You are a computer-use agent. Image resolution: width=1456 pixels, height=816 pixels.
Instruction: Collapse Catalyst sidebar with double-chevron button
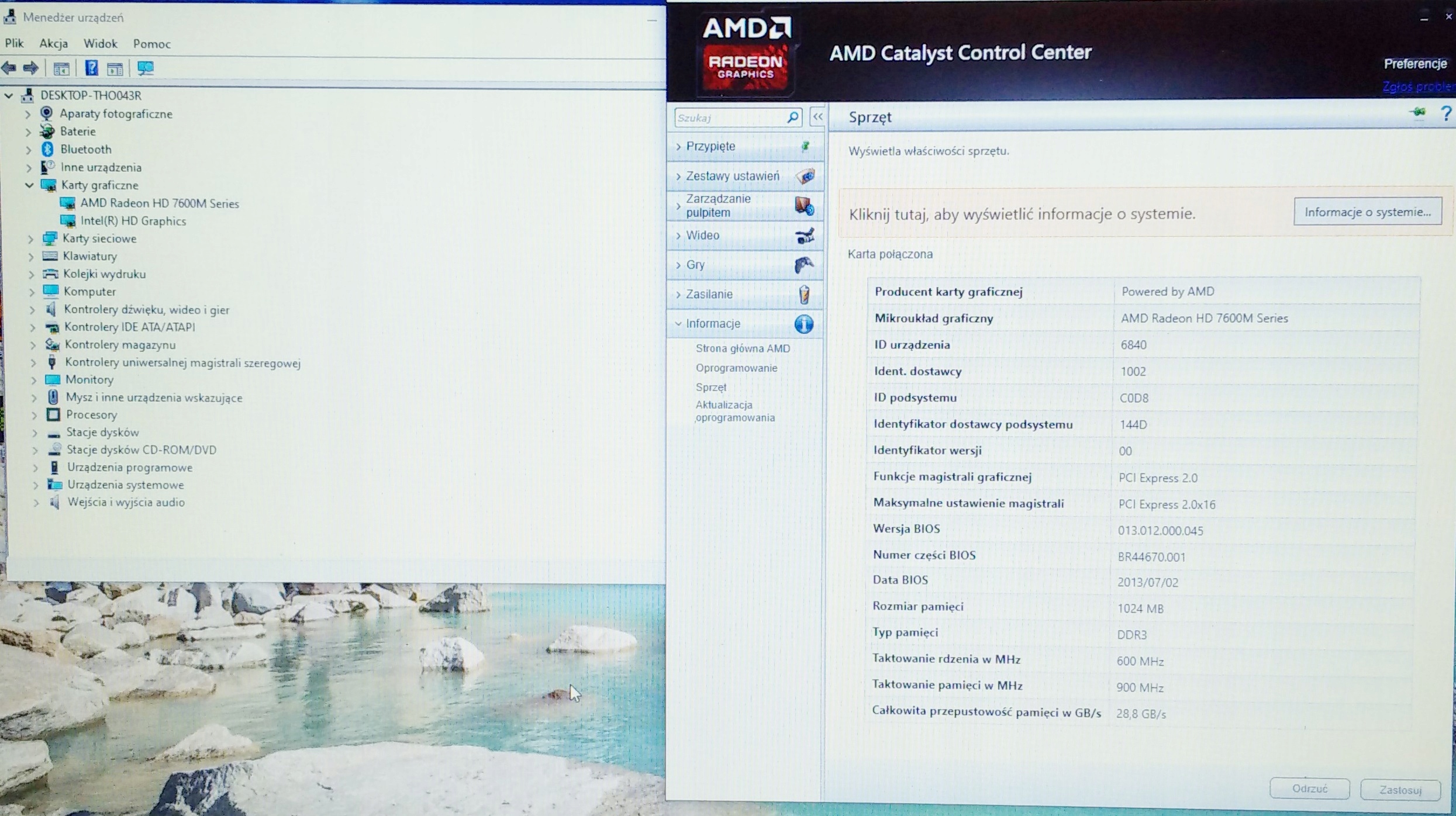(x=817, y=117)
